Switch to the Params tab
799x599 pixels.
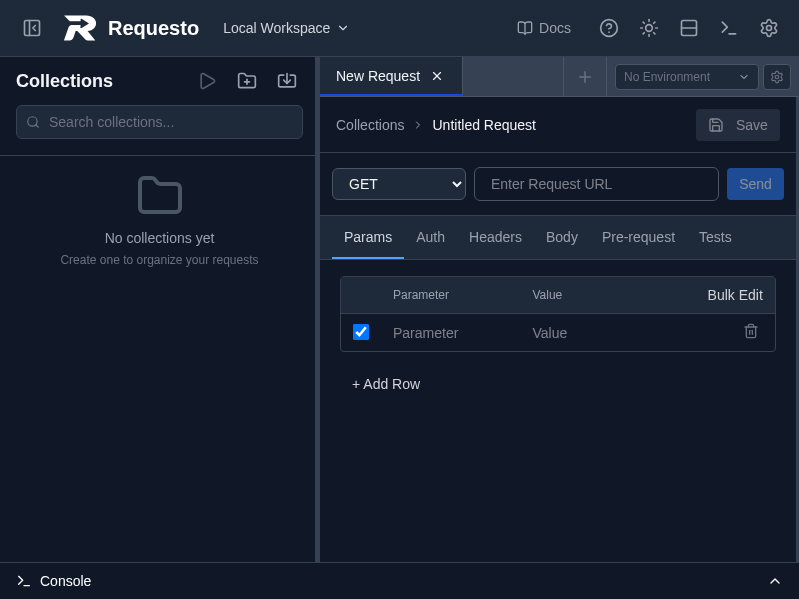tap(368, 237)
